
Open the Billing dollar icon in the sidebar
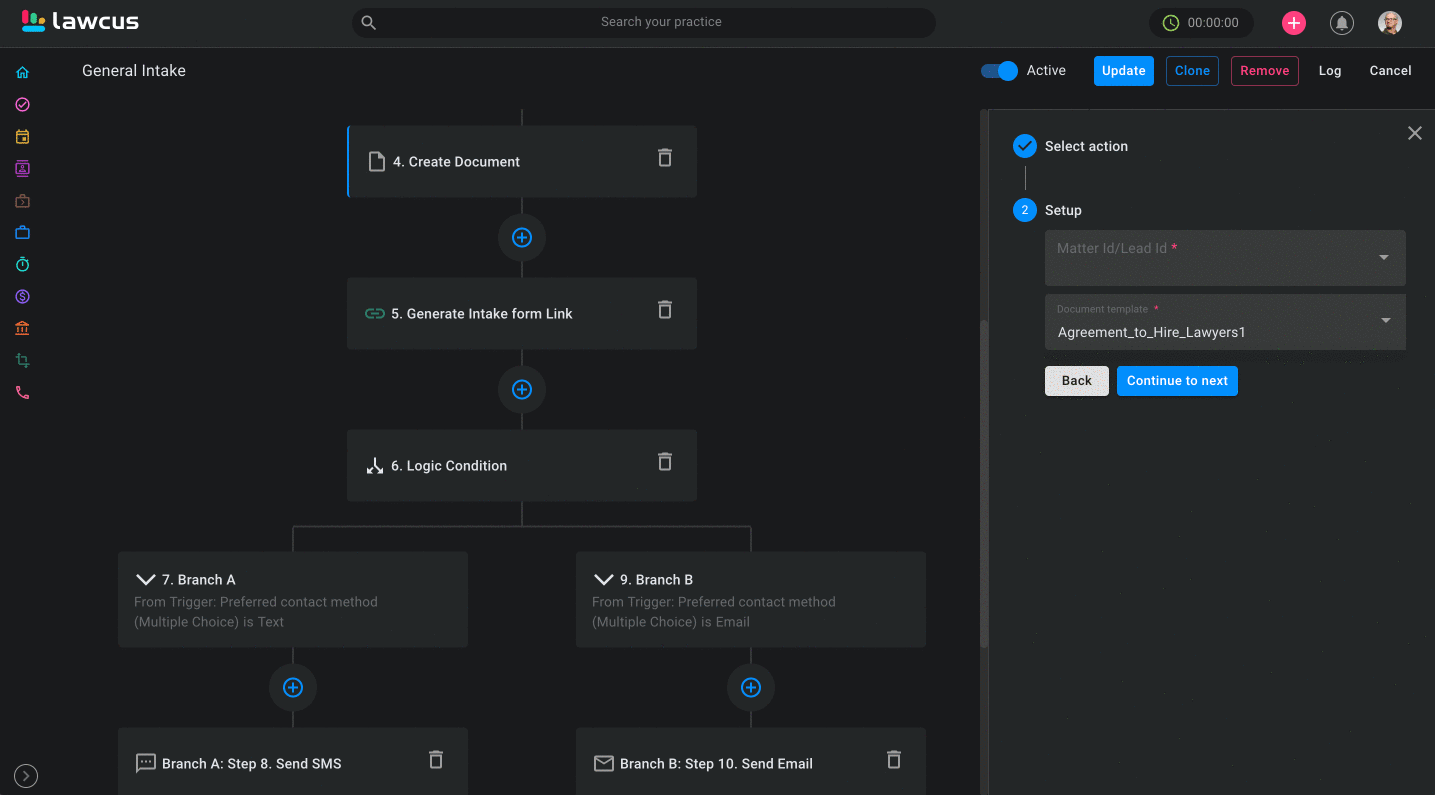[22, 296]
